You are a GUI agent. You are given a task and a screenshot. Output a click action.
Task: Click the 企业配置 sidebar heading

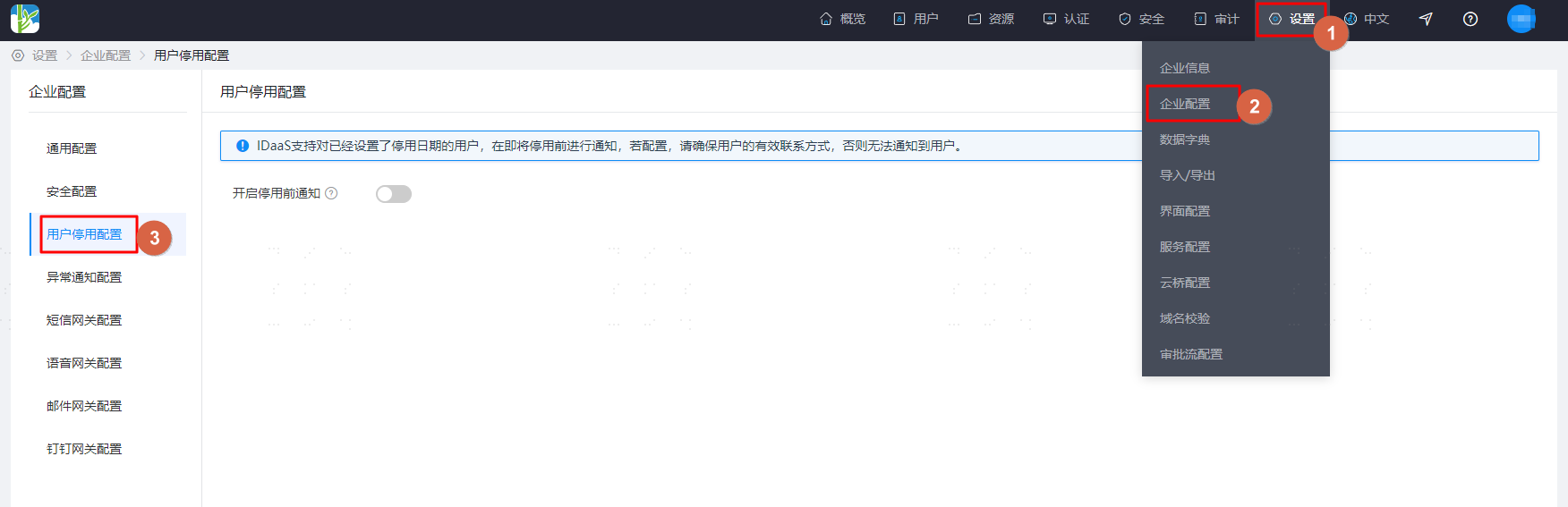click(x=57, y=92)
